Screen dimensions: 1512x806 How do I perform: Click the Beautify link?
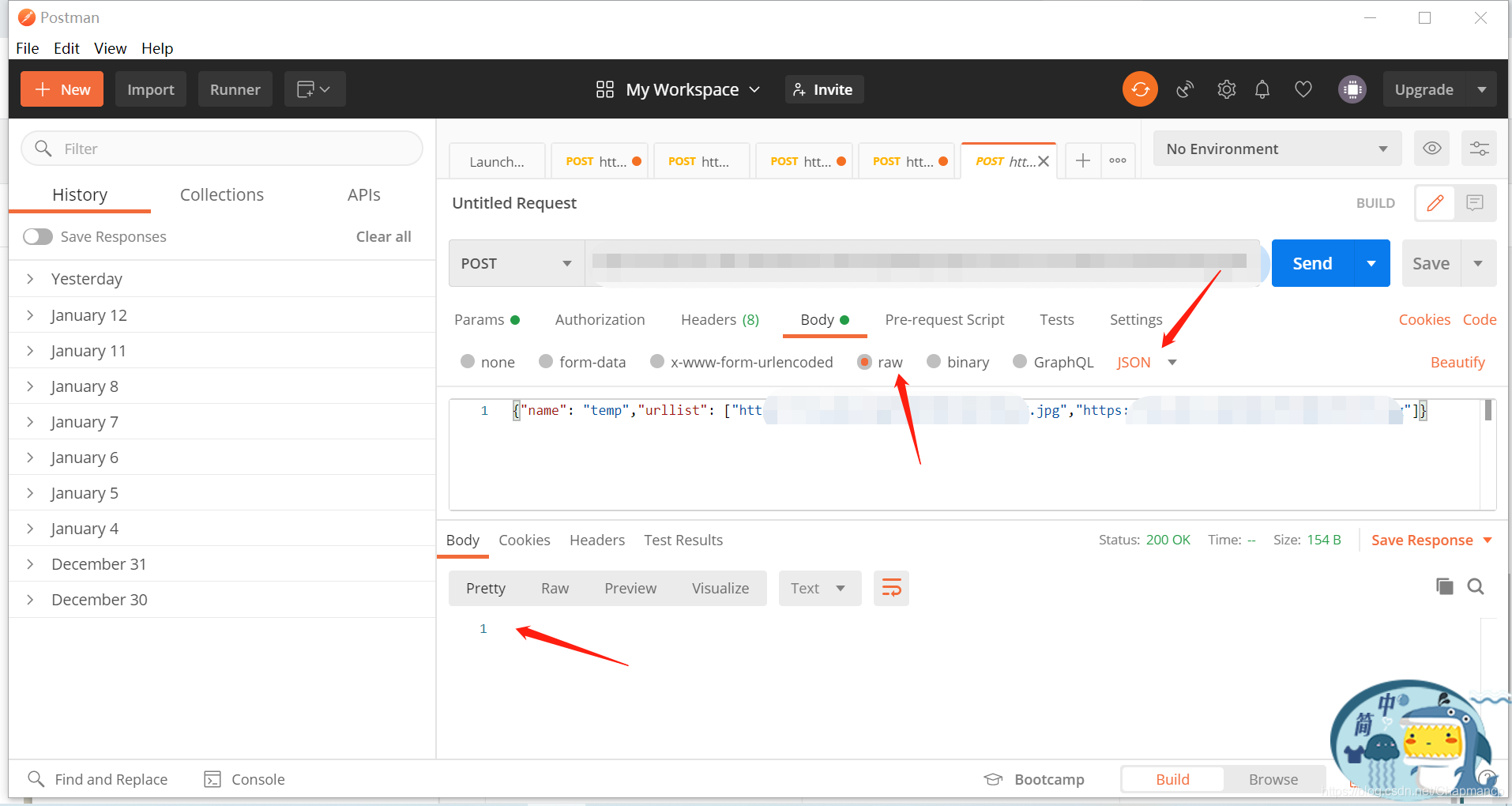pos(1457,362)
